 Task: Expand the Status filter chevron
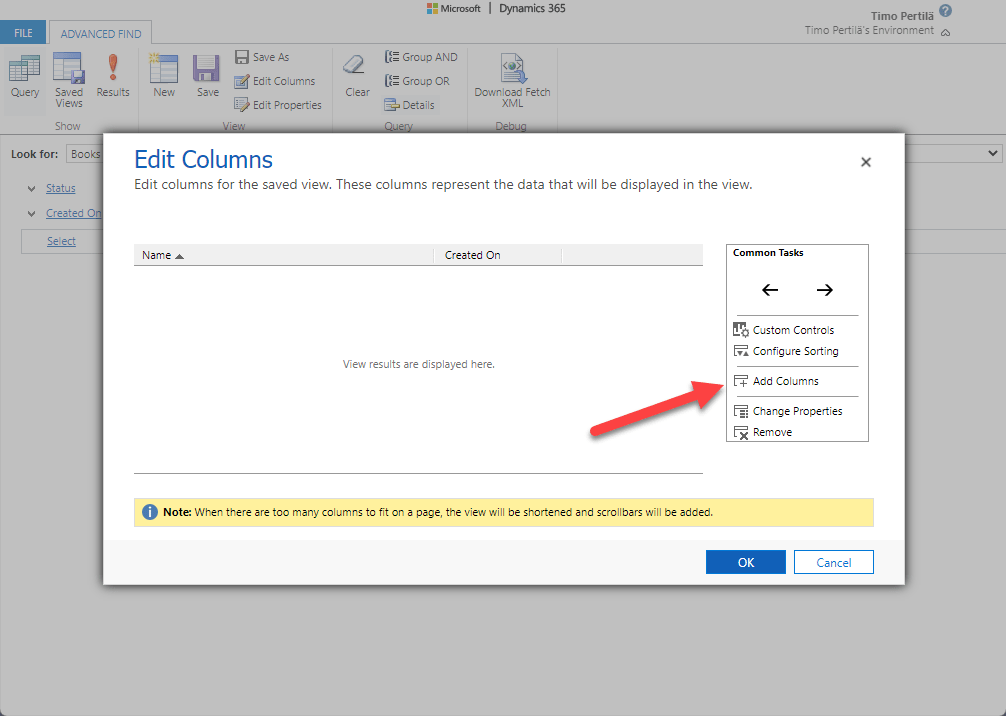32,188
